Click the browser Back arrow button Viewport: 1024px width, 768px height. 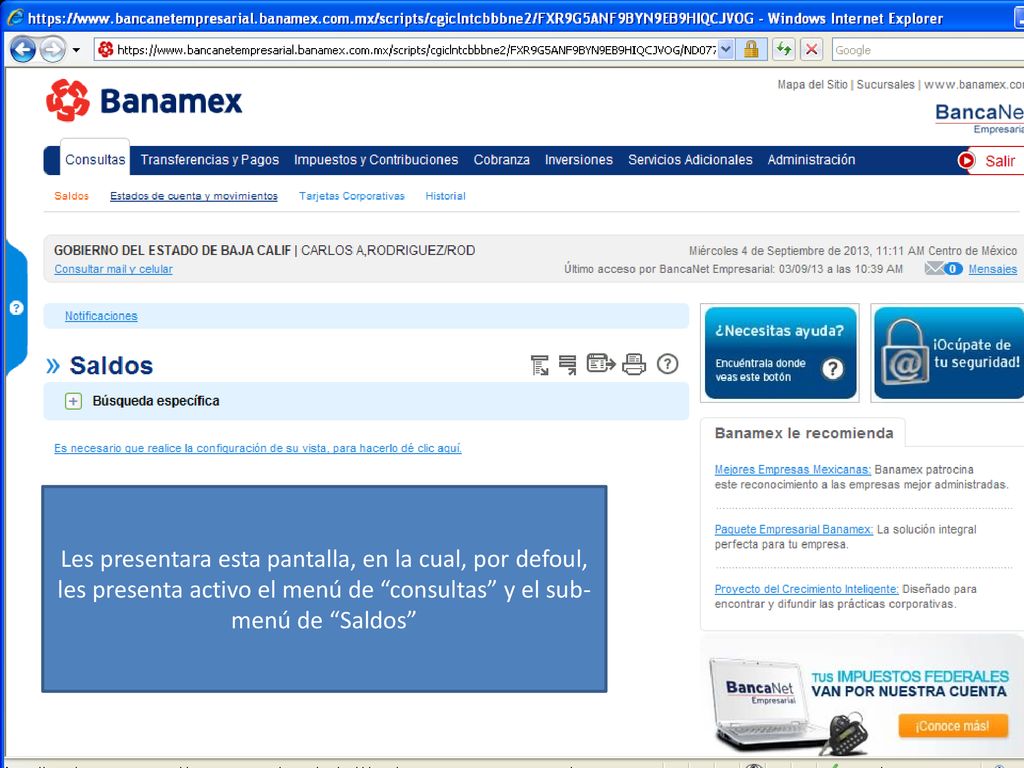point(23,50)
